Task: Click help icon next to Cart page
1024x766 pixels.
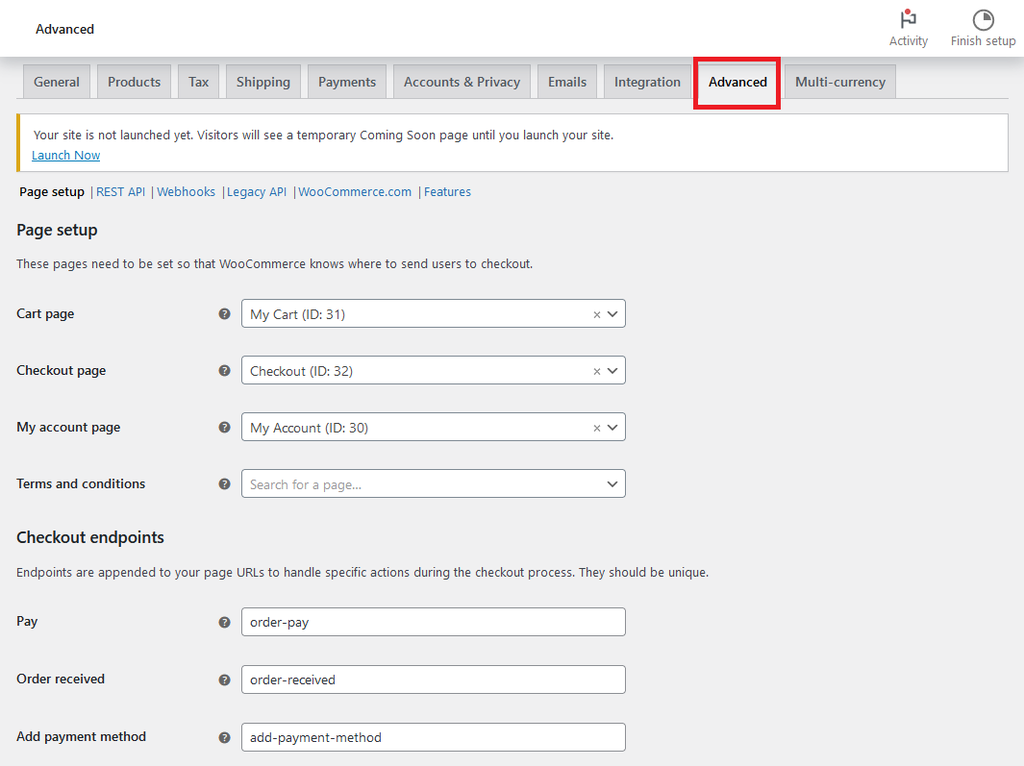Action: pyautogui.click(x=224, y=314)
